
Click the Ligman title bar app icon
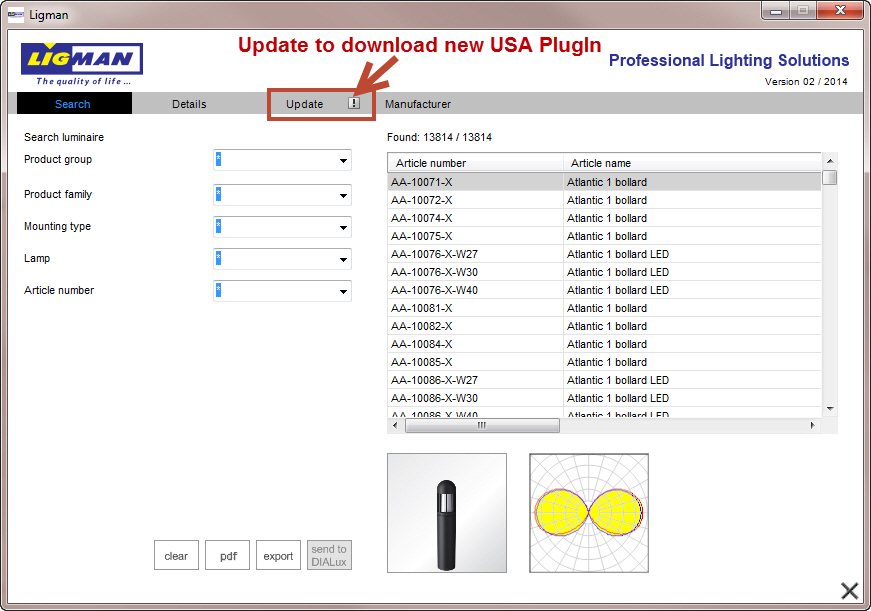16,14
